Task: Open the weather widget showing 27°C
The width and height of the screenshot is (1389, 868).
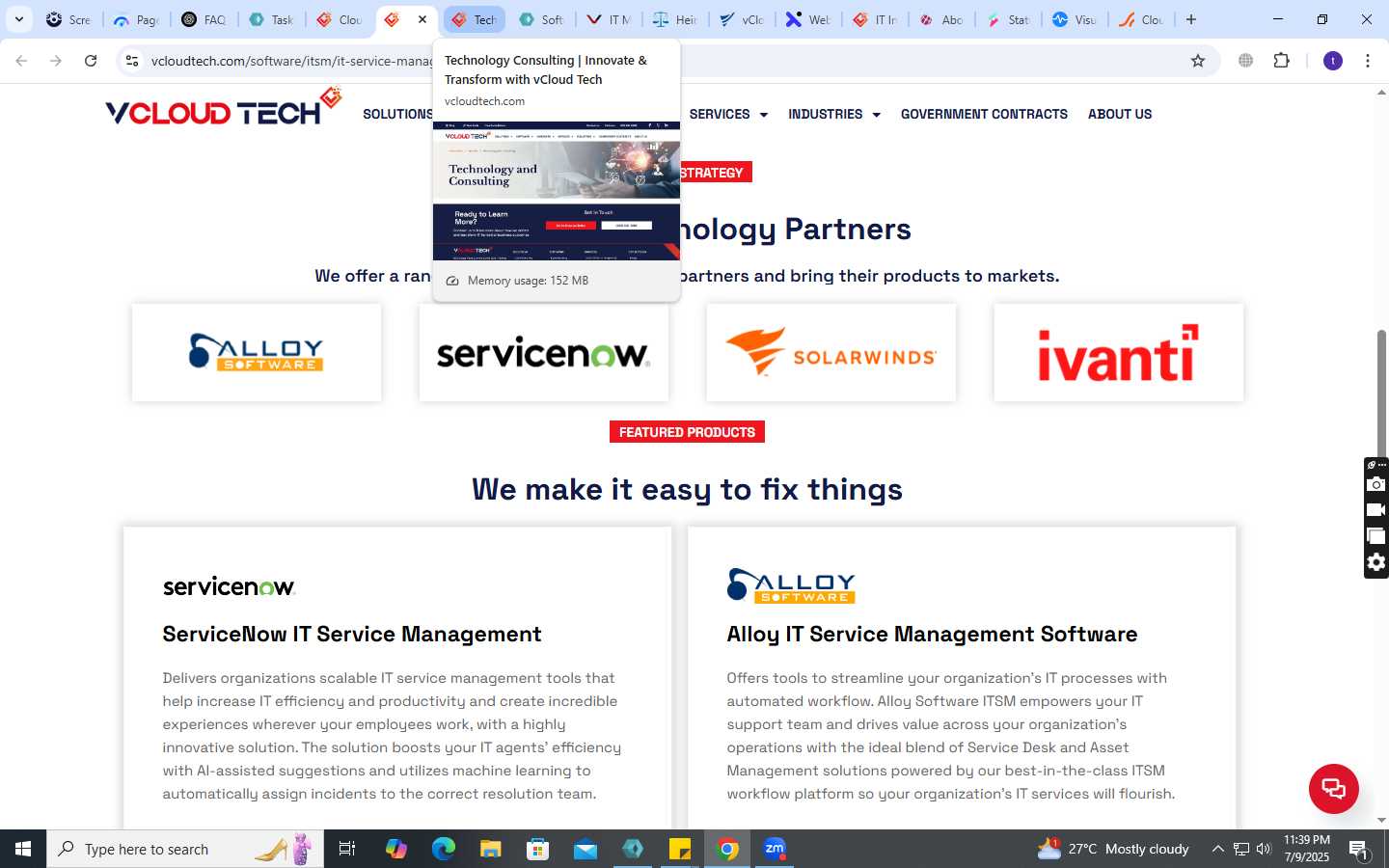Action: tap(1113, 849)
